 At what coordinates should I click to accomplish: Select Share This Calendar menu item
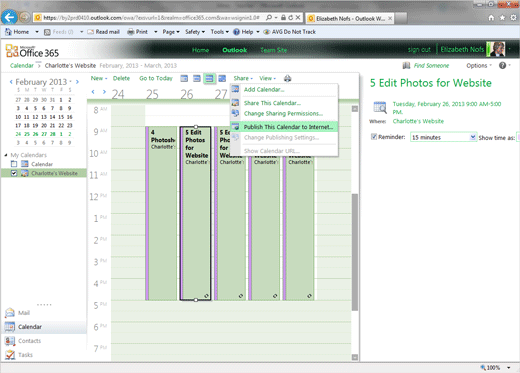pos(284,103)
